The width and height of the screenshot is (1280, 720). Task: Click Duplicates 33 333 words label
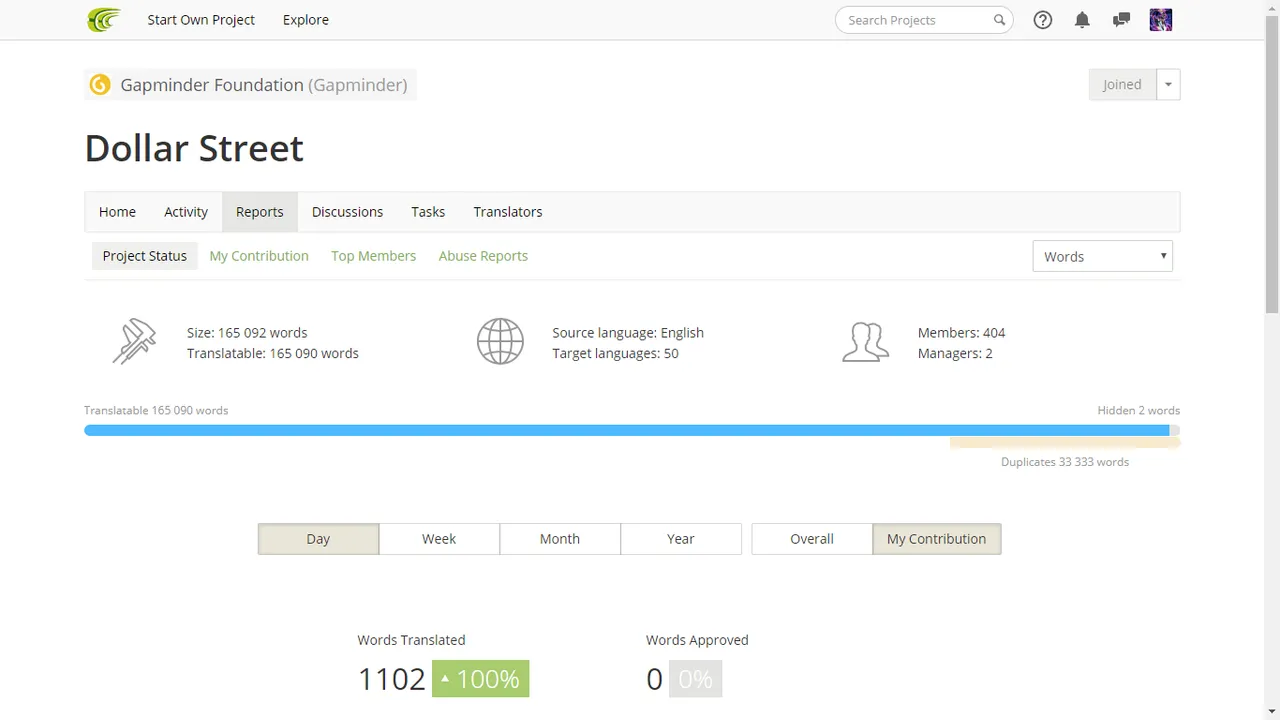[1065, 462]
